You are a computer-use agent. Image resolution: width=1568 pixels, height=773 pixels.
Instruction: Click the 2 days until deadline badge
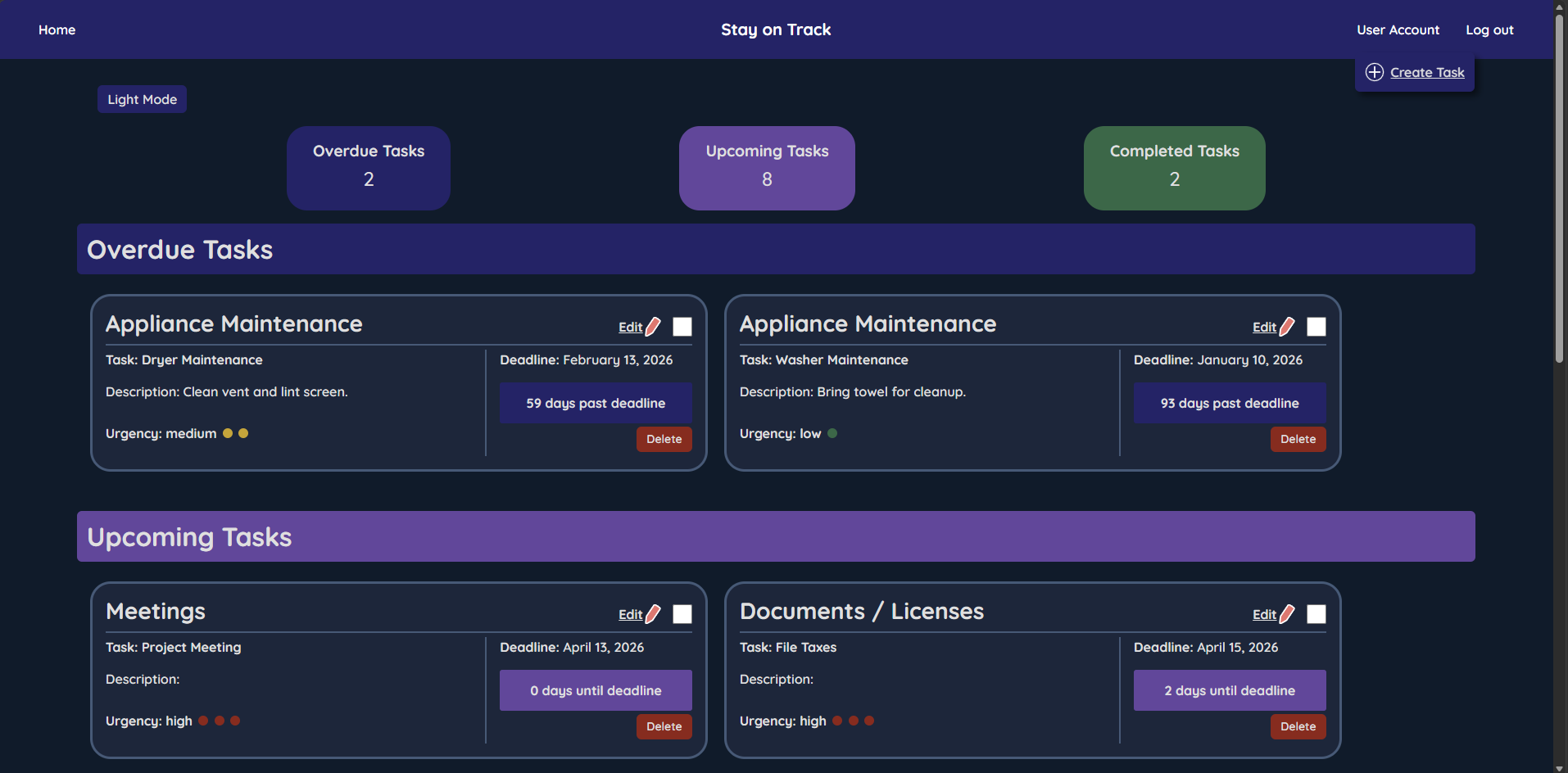point(1230,690)
